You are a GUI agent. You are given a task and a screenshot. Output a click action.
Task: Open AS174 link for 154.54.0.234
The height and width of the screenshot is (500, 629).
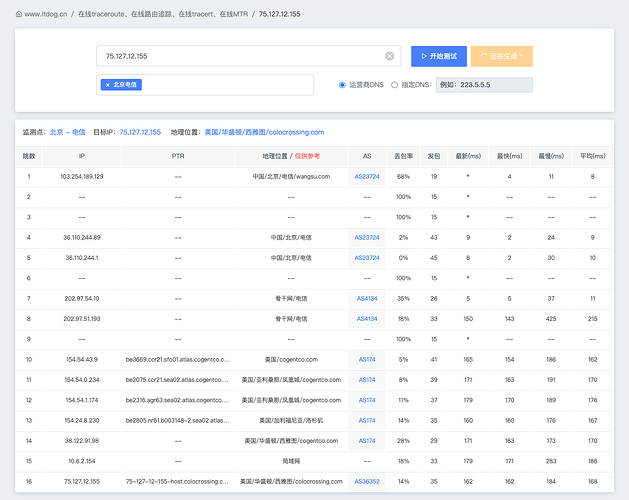click(367, 380)
